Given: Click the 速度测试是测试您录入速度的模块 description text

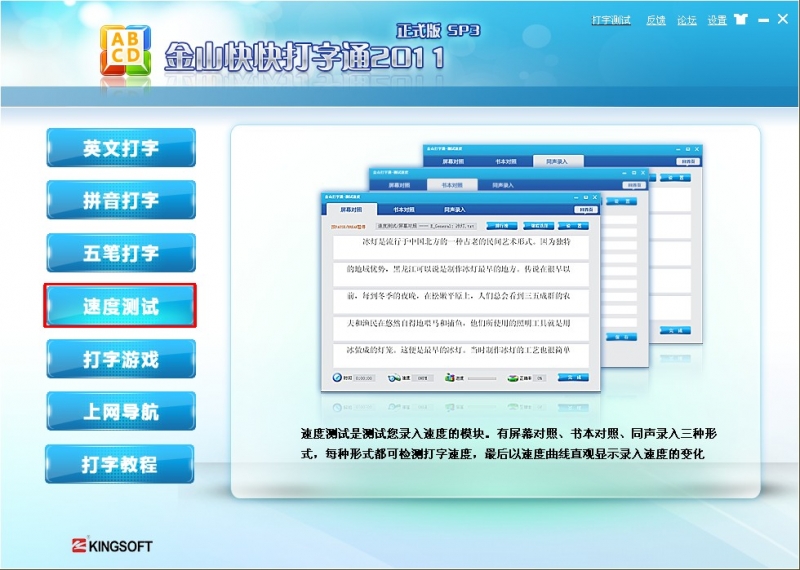Looking at the screenshot, I should (x=508, y=443).
